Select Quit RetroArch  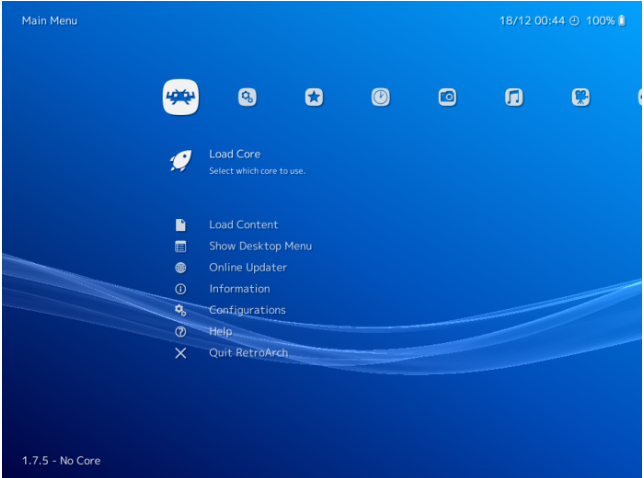[248, 353]
